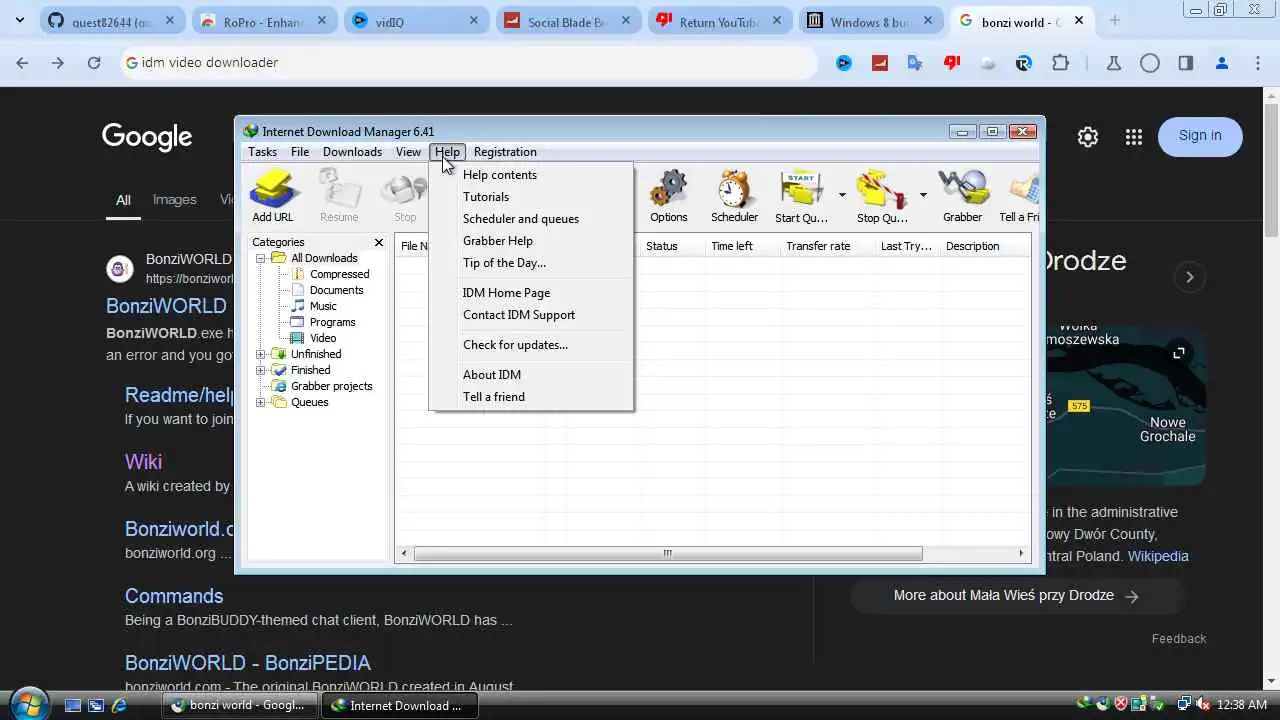Open the Chrome Extensions puzzle icon

1060,63
